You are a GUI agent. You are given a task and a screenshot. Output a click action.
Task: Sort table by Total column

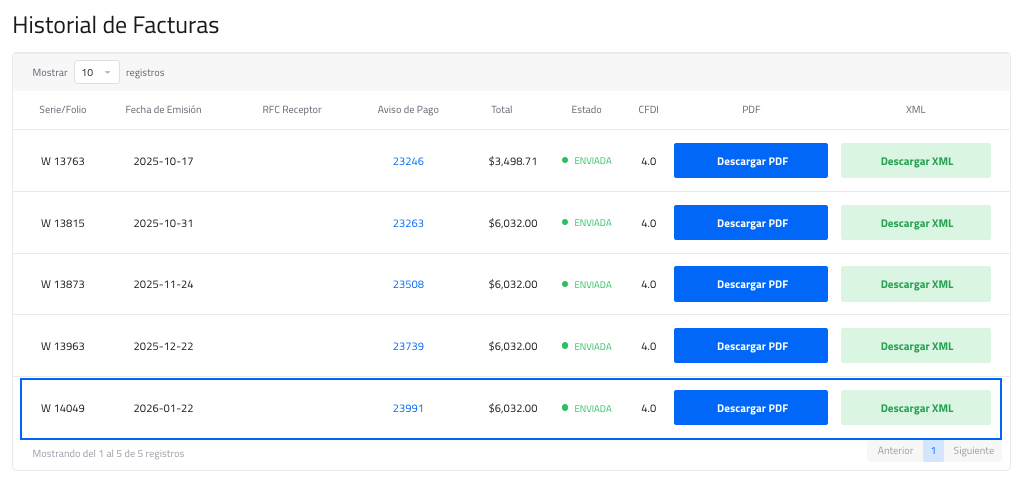click(501, 110)
